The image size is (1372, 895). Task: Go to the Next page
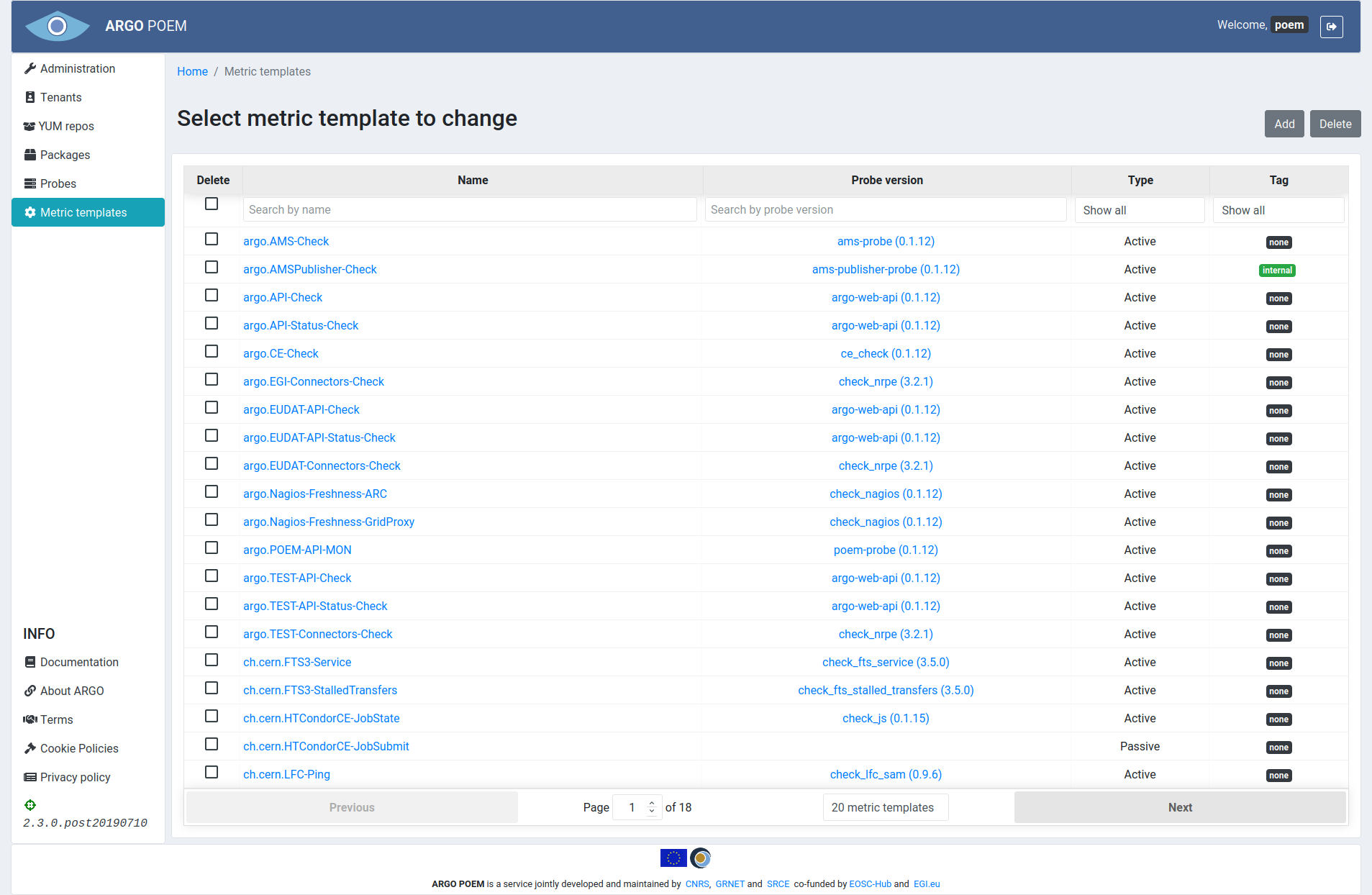coord(1180,807)
